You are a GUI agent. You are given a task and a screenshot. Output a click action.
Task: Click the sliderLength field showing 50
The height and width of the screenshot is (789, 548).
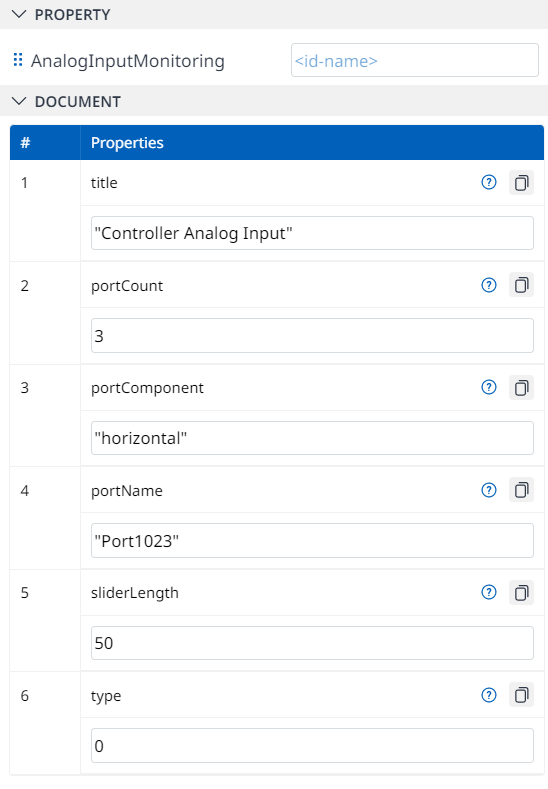tap(312, 643)
